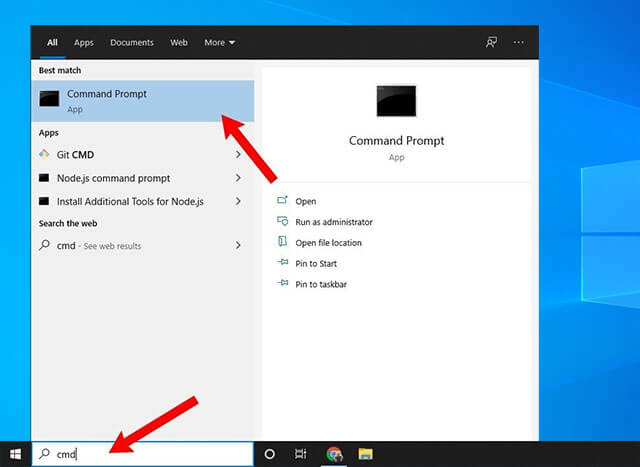640x467 pixels.
Task: Expand Node.js command prompt chevron
Action: click(238, 178)
